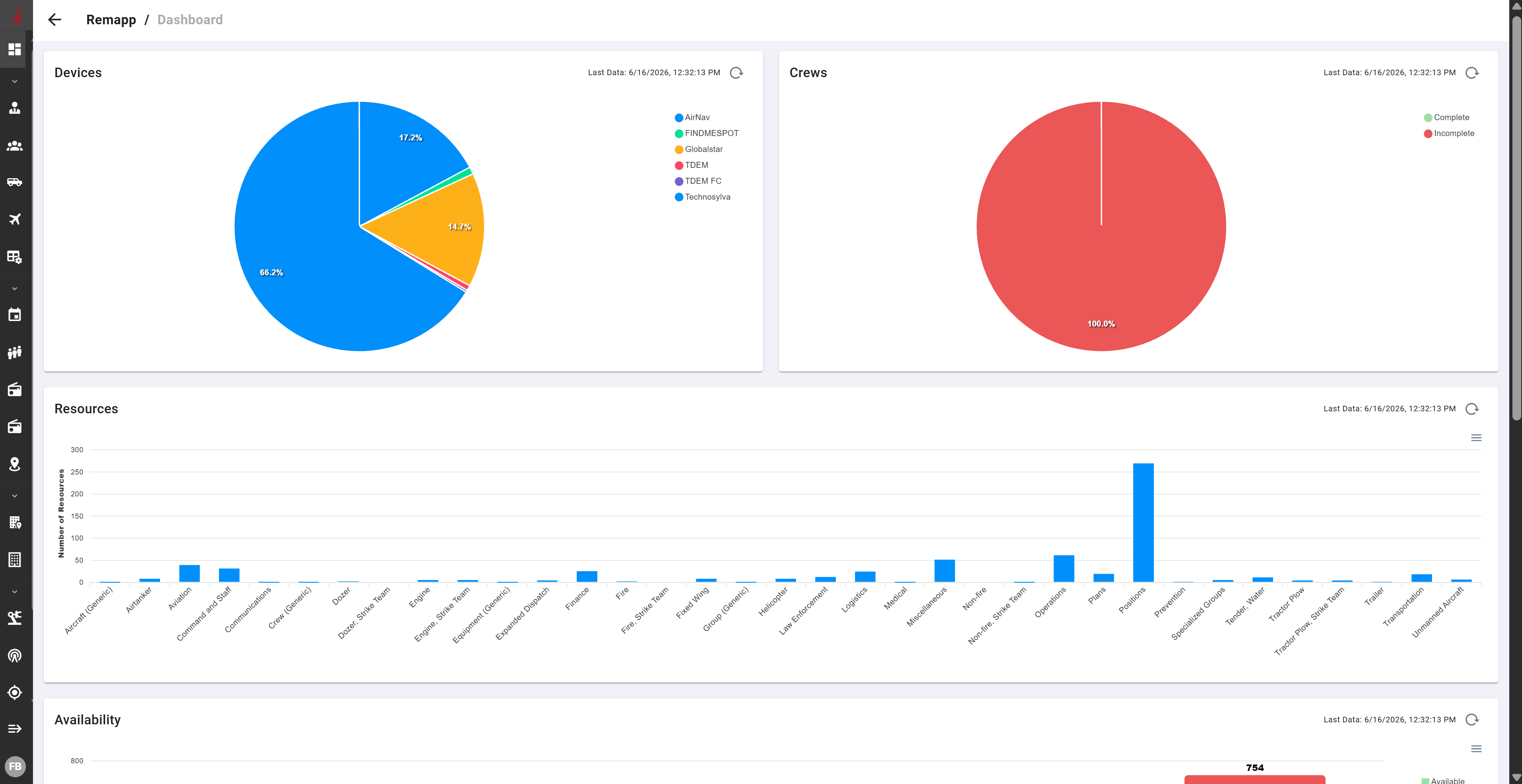
Task: Collapse the first sidebar section chevron
Action: coord(15,82)
